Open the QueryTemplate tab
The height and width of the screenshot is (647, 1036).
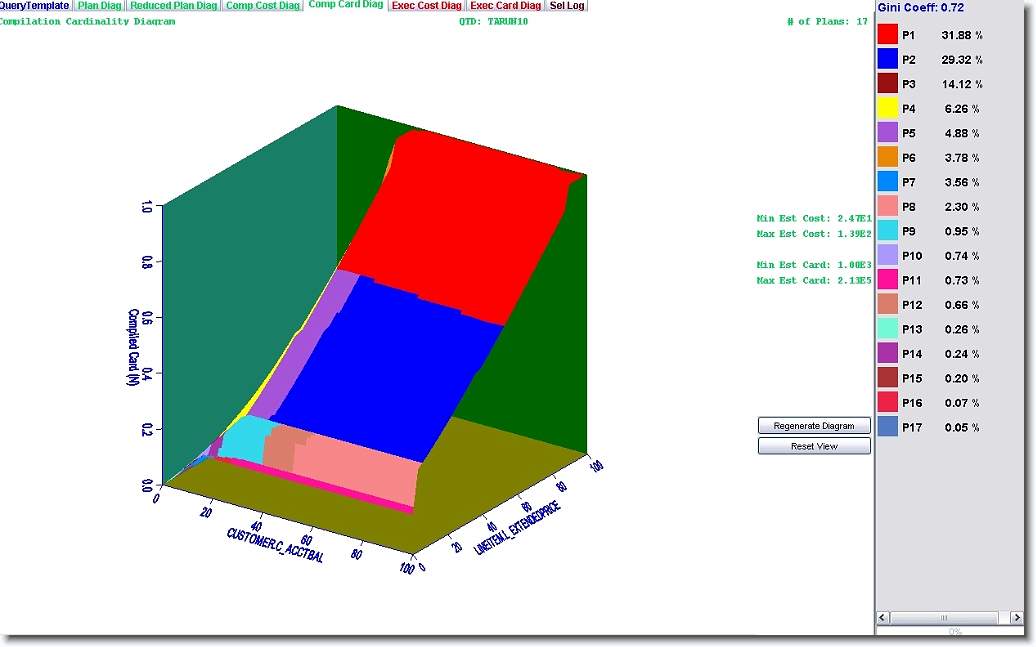(x=35, y=6)
